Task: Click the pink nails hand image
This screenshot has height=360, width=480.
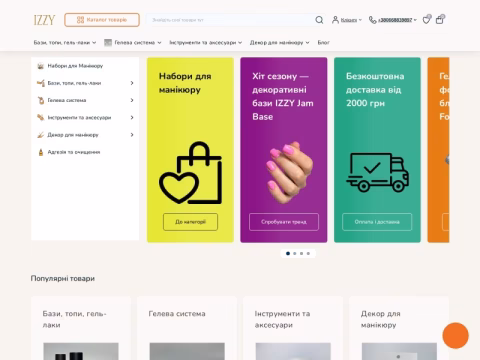Action: click(289, 172)
